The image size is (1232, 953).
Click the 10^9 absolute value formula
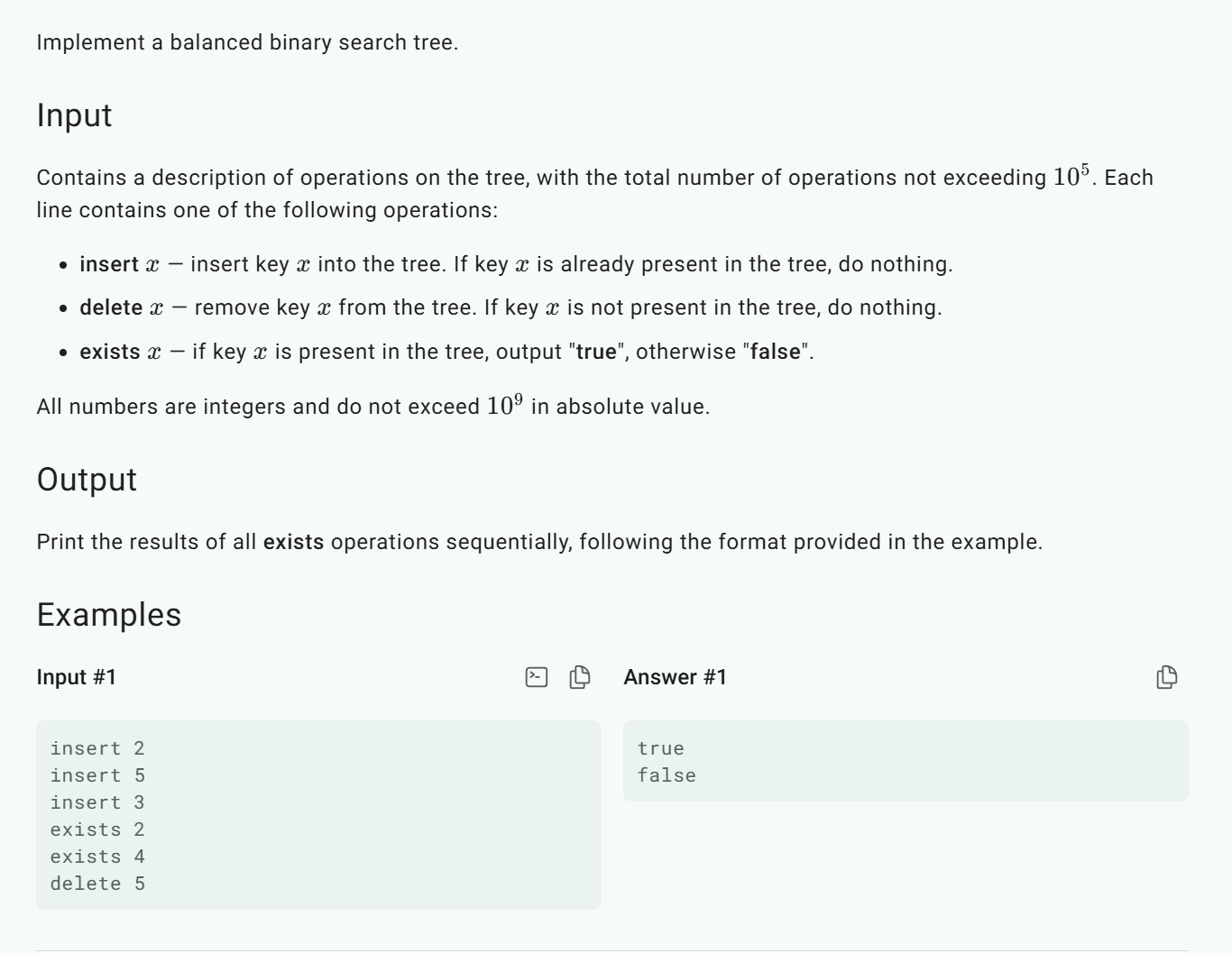pos(504,405)
